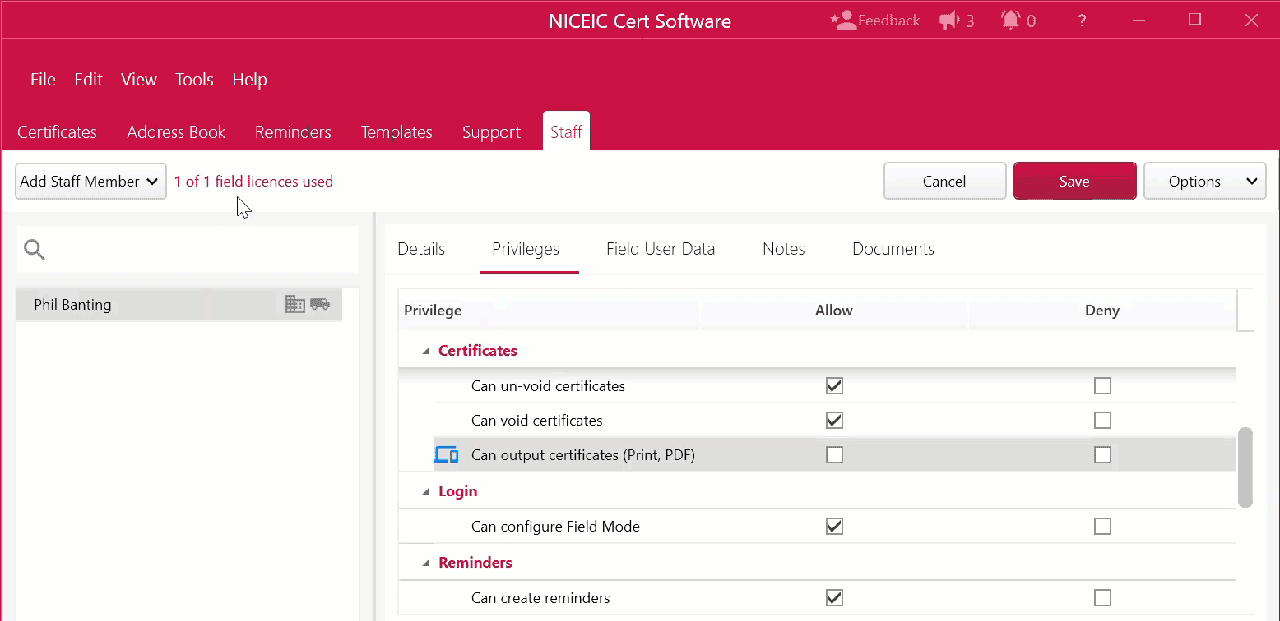Uncheck Allow for Can create reminders
Viewport: 1280px width, 621px height.
point(834,598)
